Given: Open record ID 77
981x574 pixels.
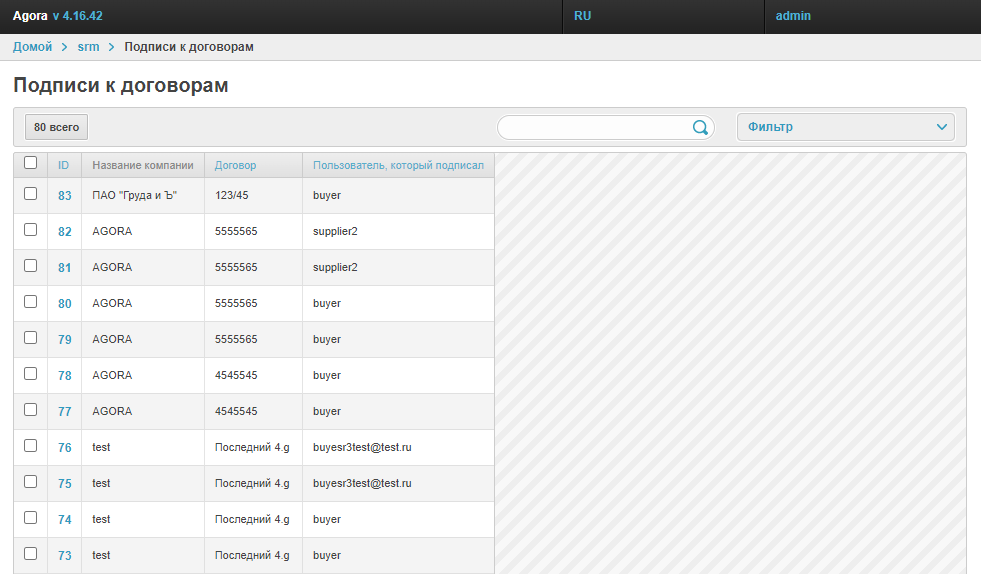Looking at the screenshot, I should coord(65,412).
